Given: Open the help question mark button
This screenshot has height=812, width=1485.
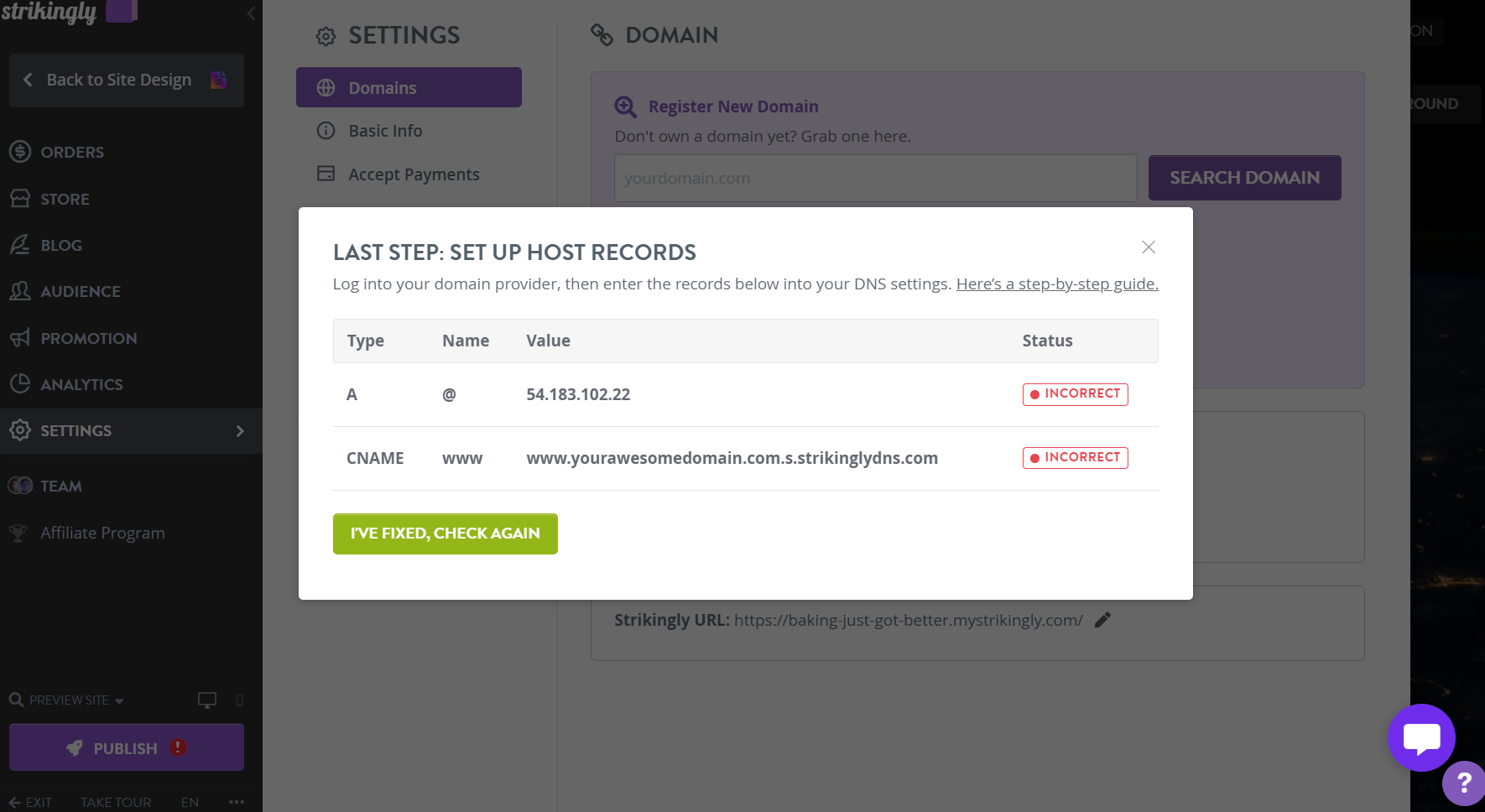Looking at the screenshot, I should 1464,783.
